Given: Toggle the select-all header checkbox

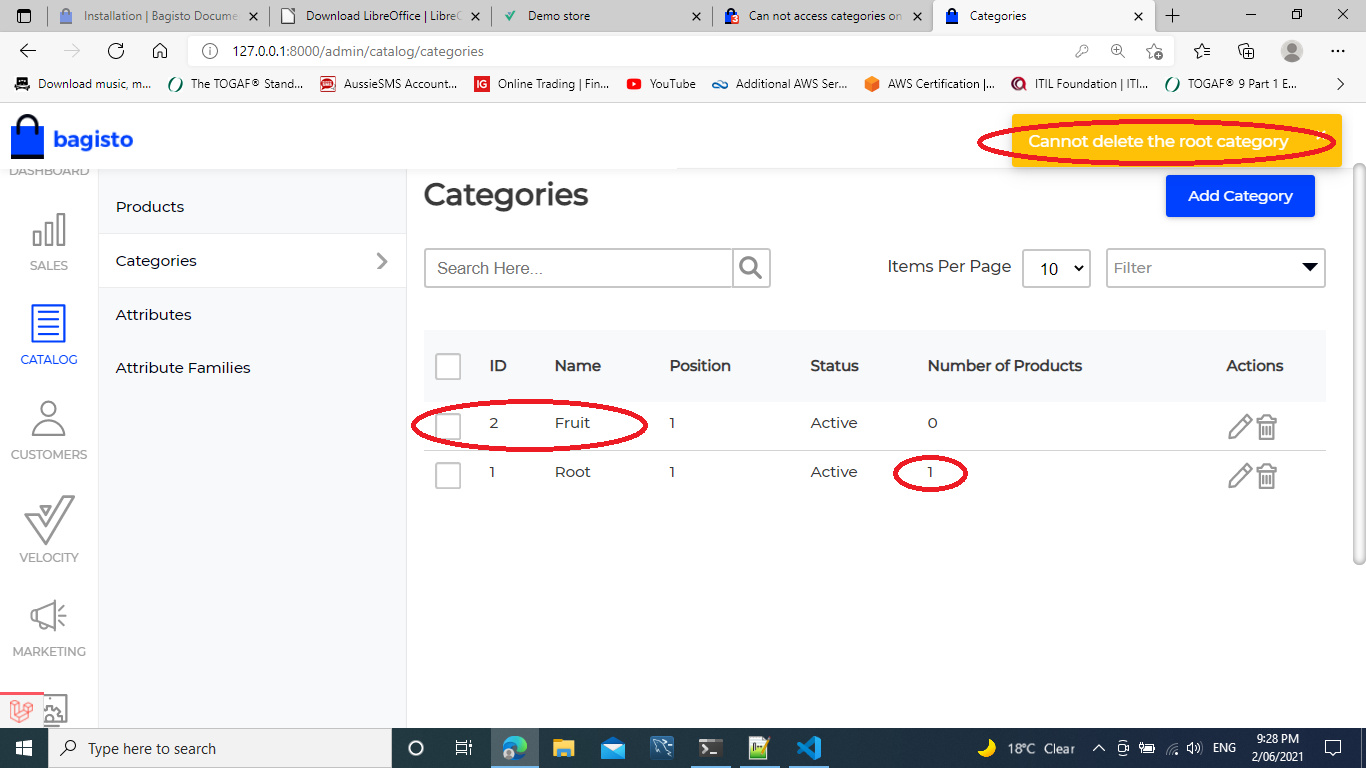Looking at the screenshot, I should click(x=448, y=366).
